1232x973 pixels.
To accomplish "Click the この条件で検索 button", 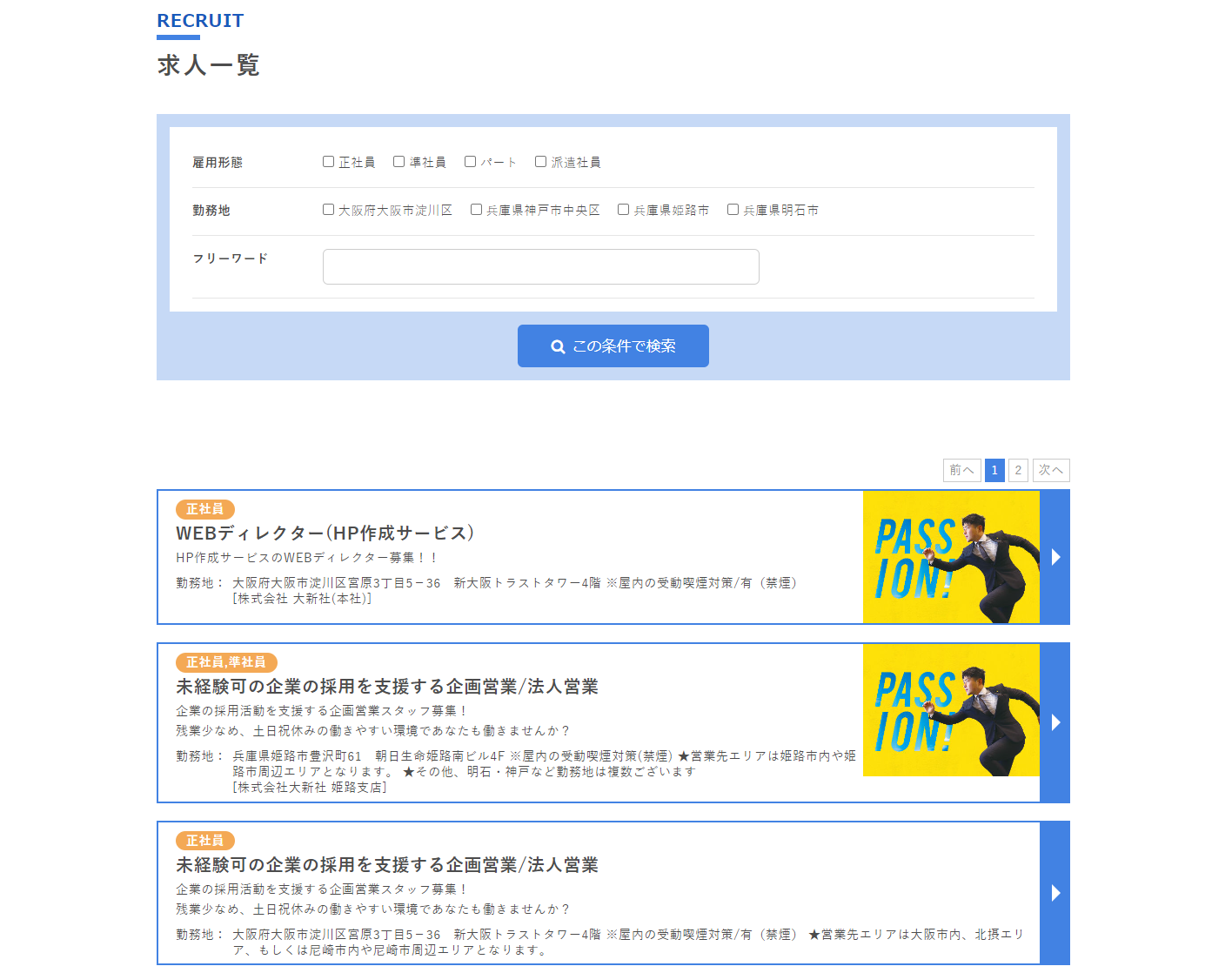I will point(613,346).
